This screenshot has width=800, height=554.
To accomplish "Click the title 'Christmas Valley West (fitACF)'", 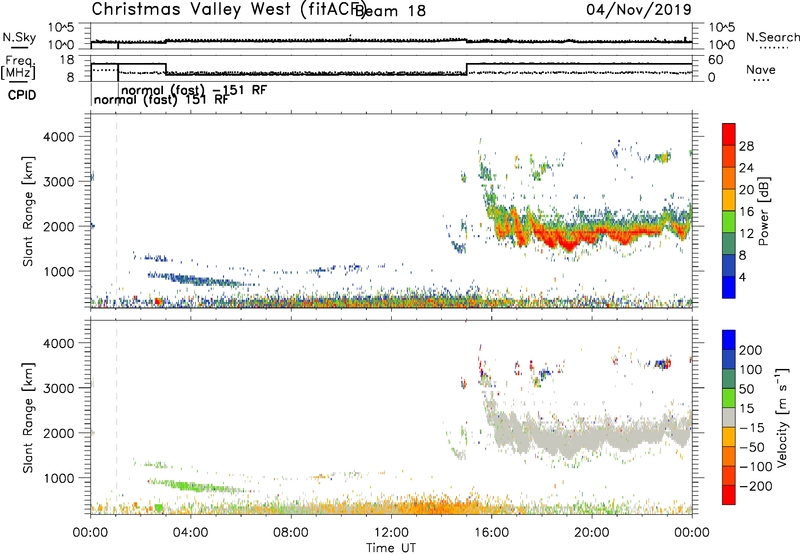I will click(x=228, y=9).
